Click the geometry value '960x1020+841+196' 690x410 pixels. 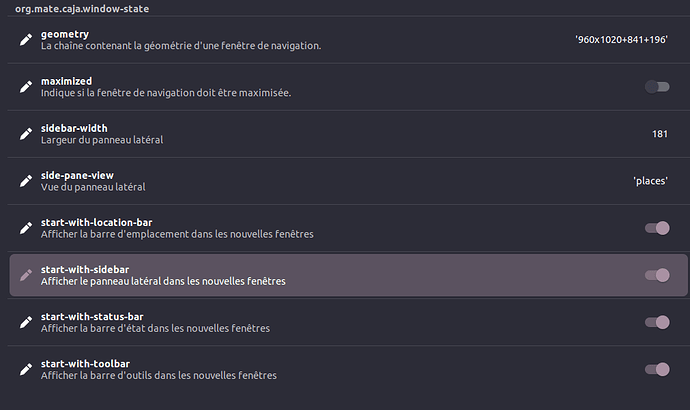621,40
